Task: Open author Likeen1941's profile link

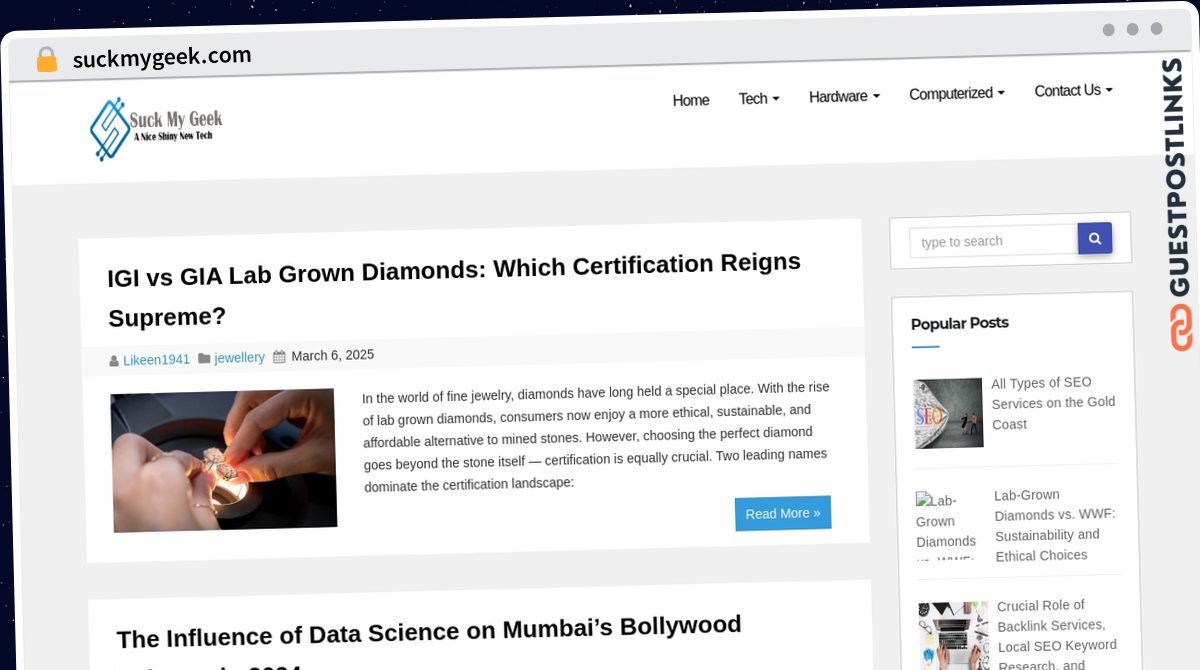Action: (x=156, y=360)
